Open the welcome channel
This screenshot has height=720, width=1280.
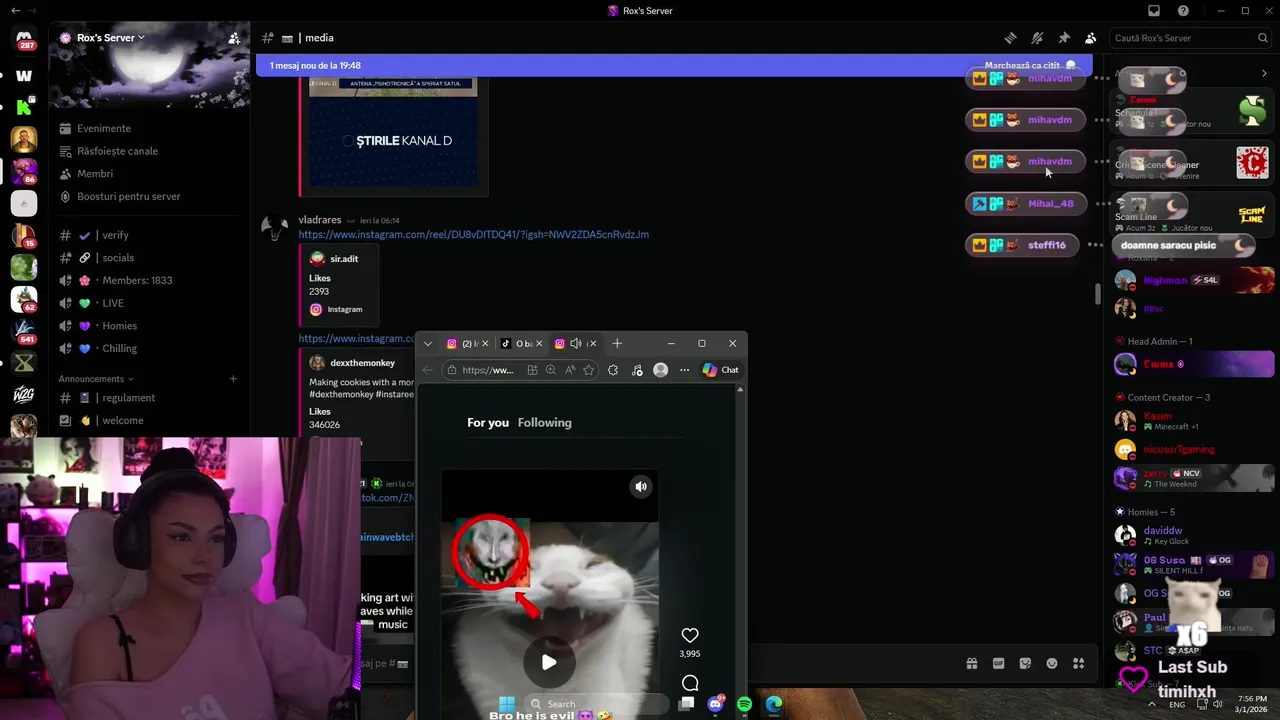(150, 420)
